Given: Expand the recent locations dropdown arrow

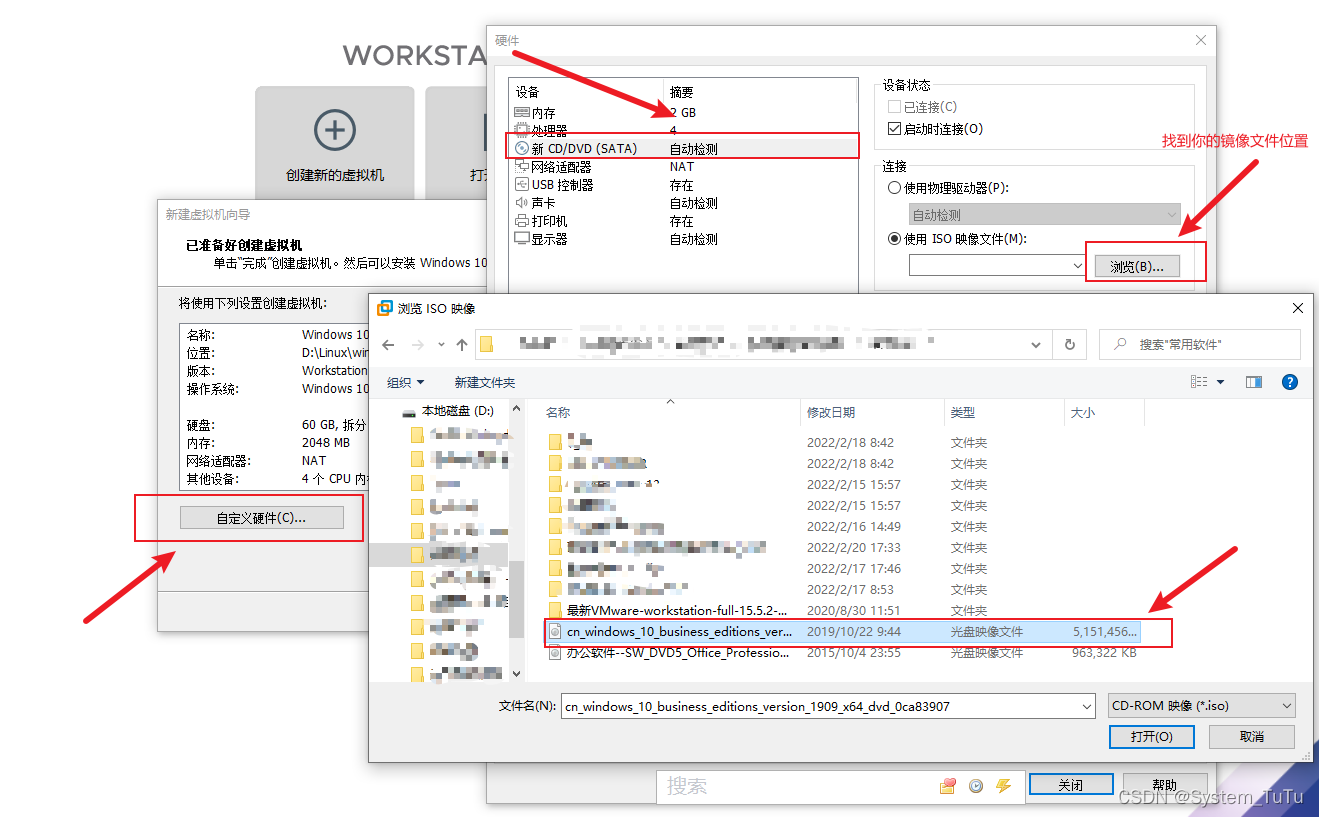Looking at the screenshot, I should click(441, 344).
